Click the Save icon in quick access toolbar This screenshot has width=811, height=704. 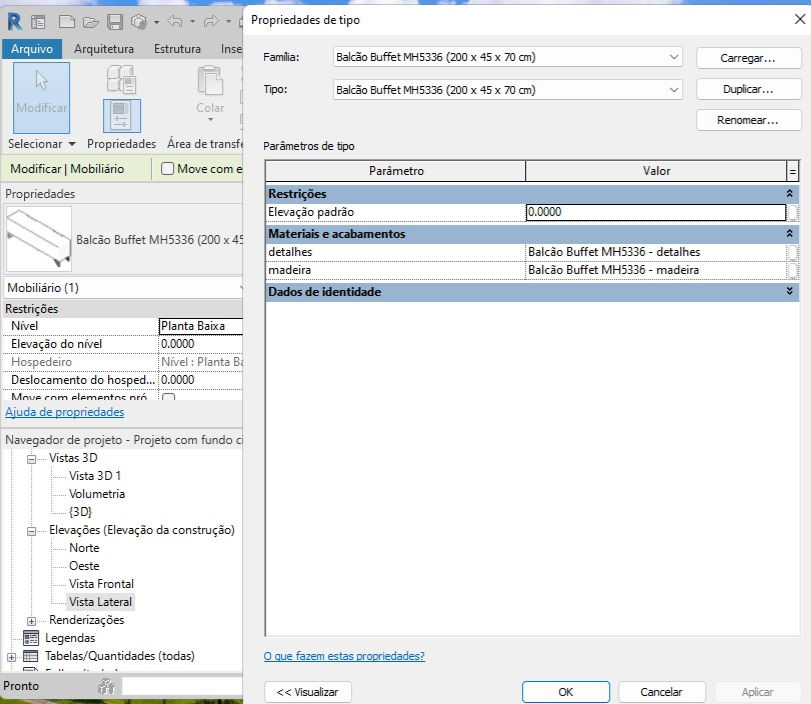pos(115,22)
